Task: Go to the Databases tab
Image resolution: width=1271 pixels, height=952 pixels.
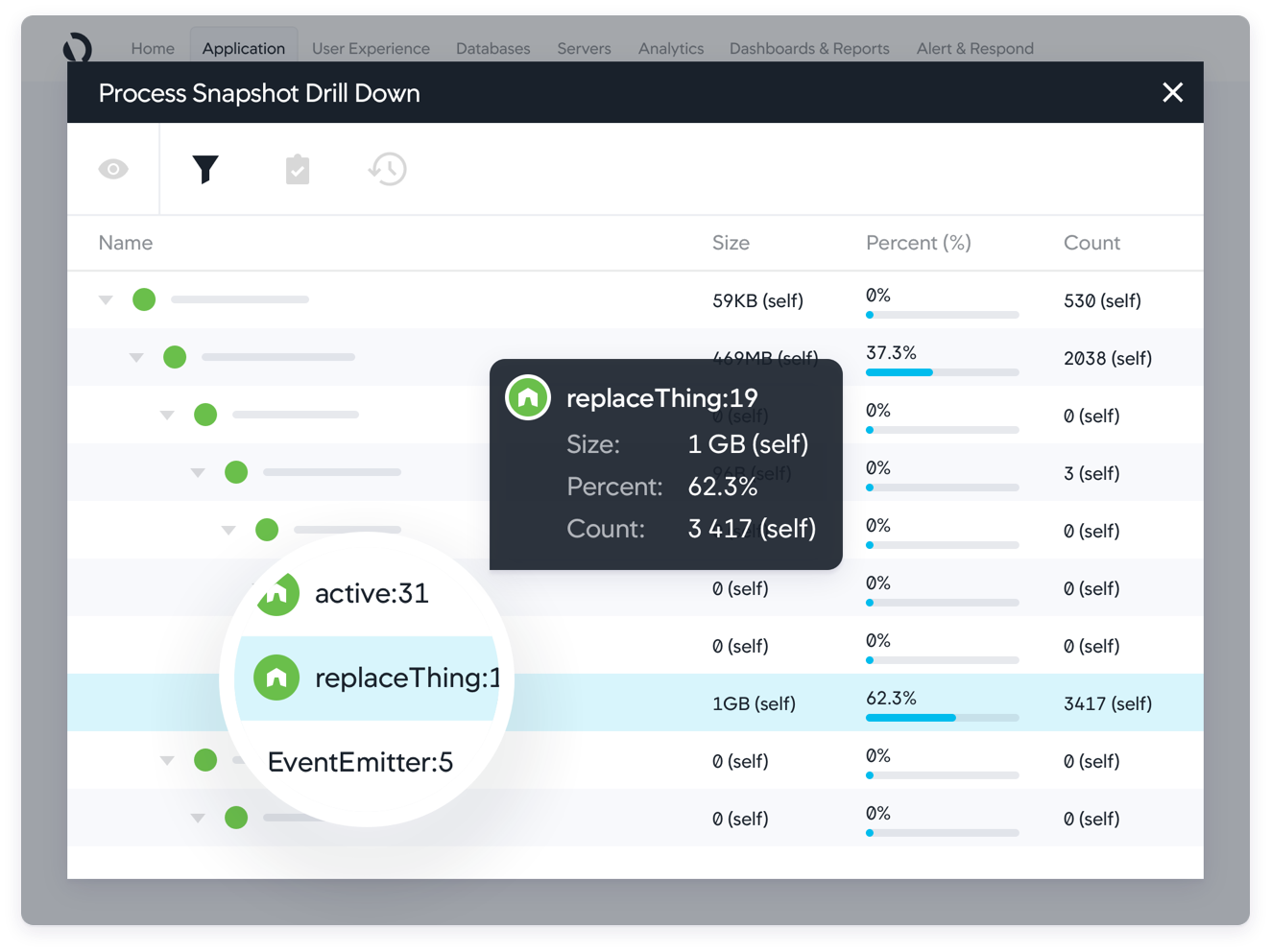Action: click(492, 48)
